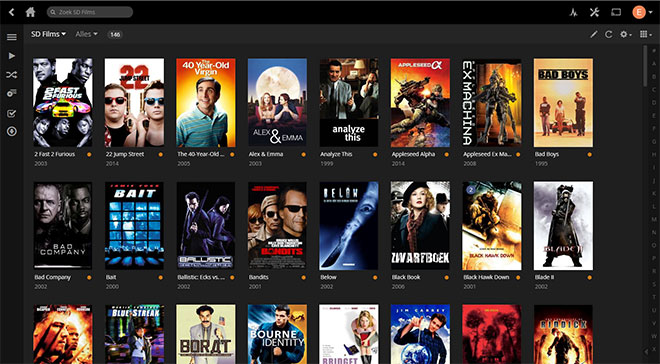Go back with the arrow icon
The height and width of the screenshot is (364, 660).
tap(11, 12)
